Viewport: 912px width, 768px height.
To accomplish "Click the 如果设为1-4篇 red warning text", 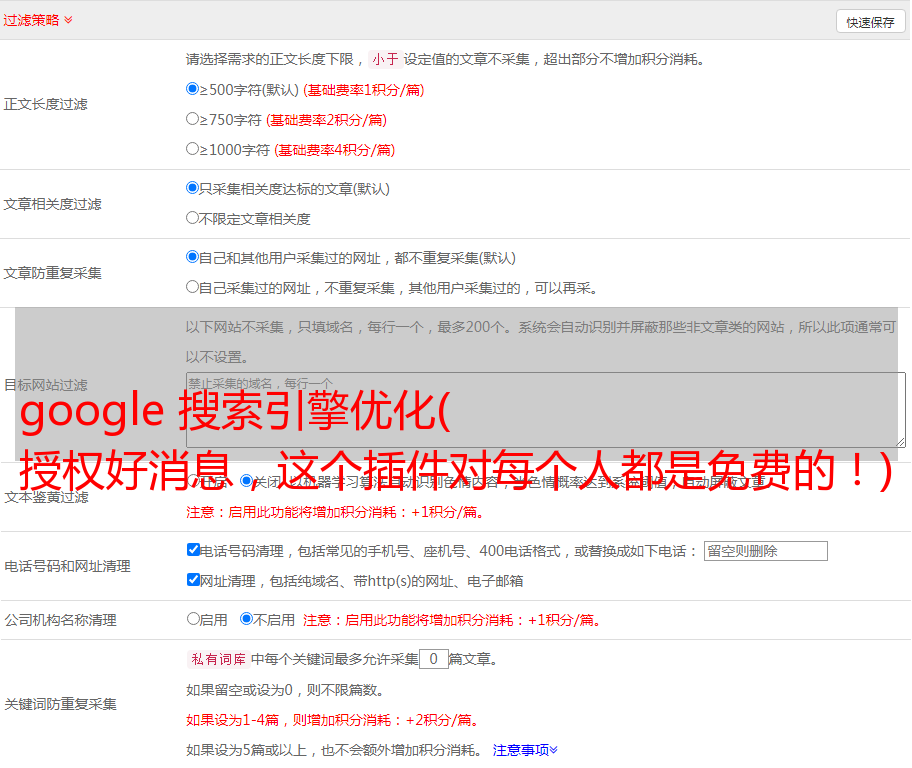I will click(x=332, y=720).
